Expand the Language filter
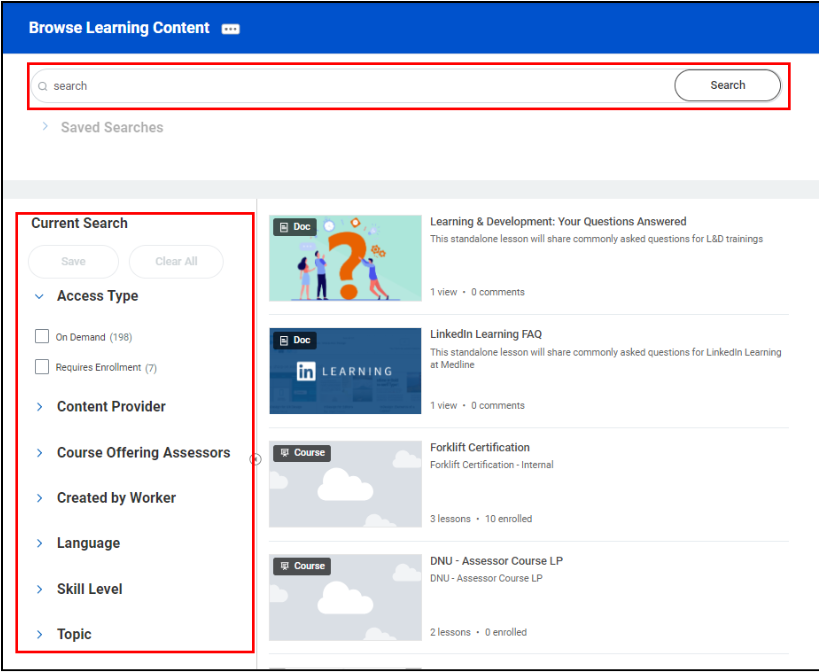The height and width of the screenshot is (672, 819). tap(39, 543)
